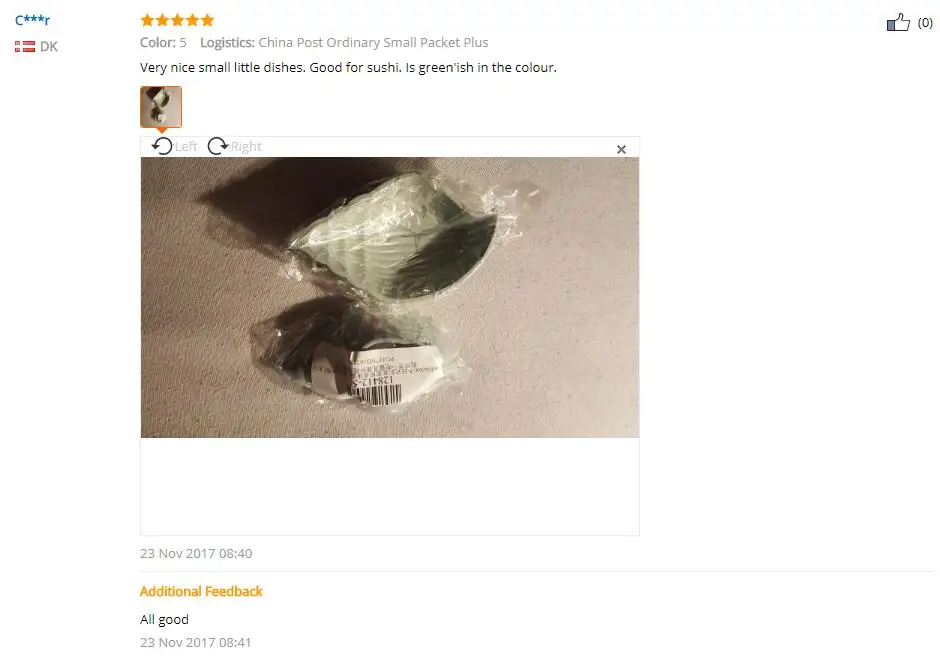Click the Left rotate label
940x659 pixels.
(x=186, y=146)
